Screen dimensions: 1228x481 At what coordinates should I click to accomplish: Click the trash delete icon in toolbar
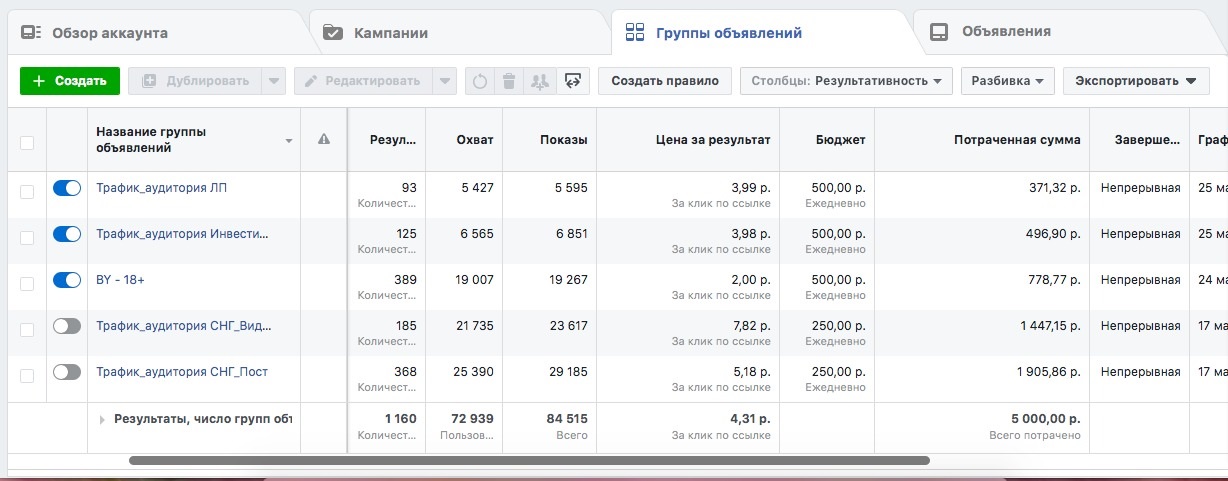(510, 81)
